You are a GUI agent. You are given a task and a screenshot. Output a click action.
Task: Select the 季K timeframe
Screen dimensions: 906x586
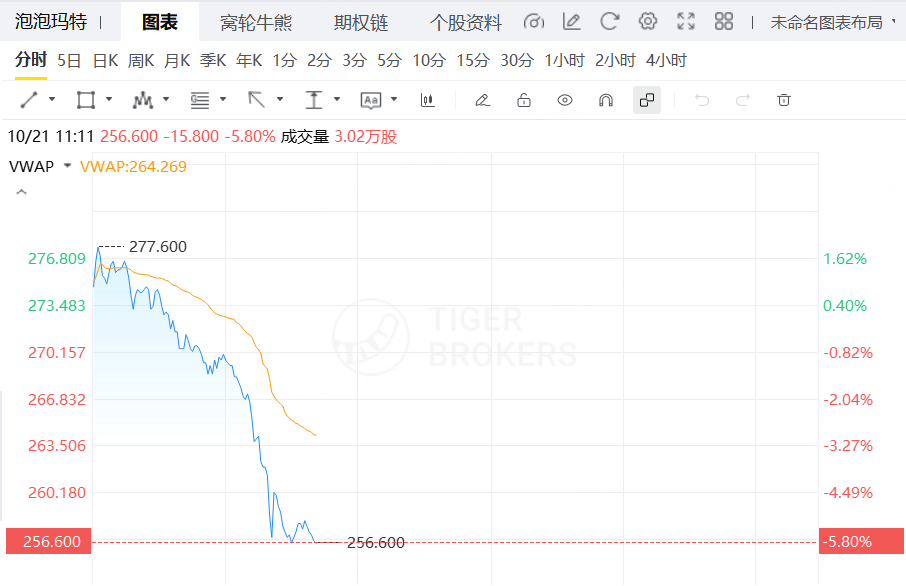point(213,60)
